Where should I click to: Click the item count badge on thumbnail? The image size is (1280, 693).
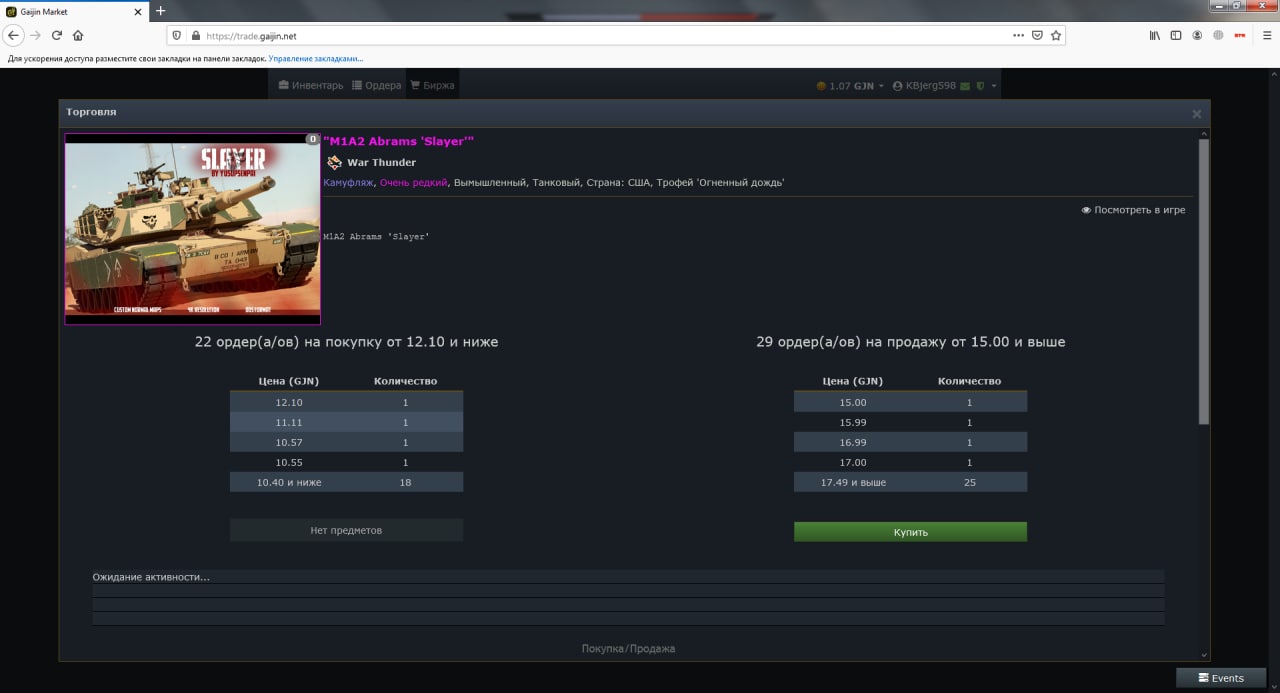[x=313, y=139]
